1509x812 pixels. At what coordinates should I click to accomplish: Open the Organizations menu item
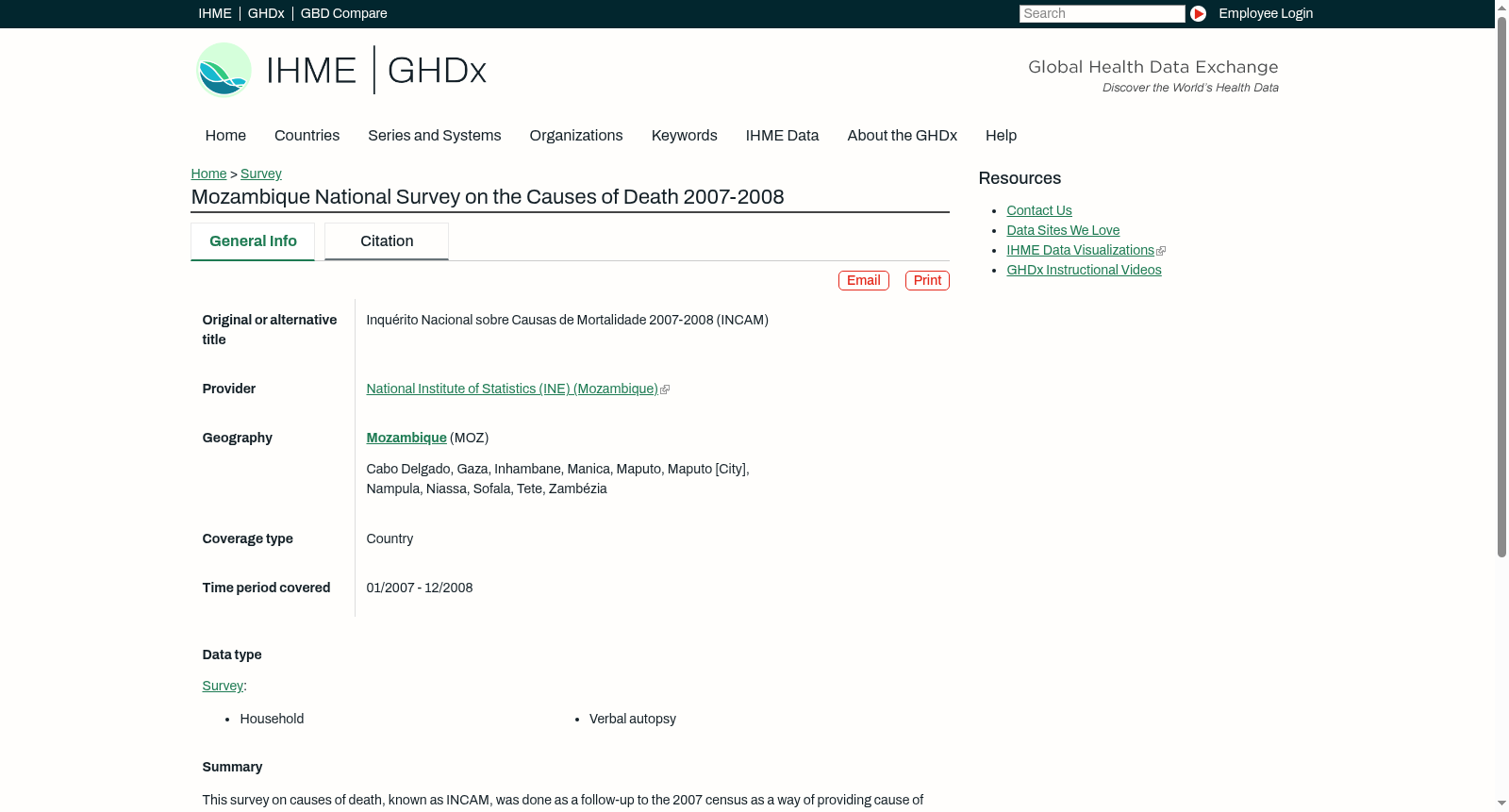[x=576, y=136]
